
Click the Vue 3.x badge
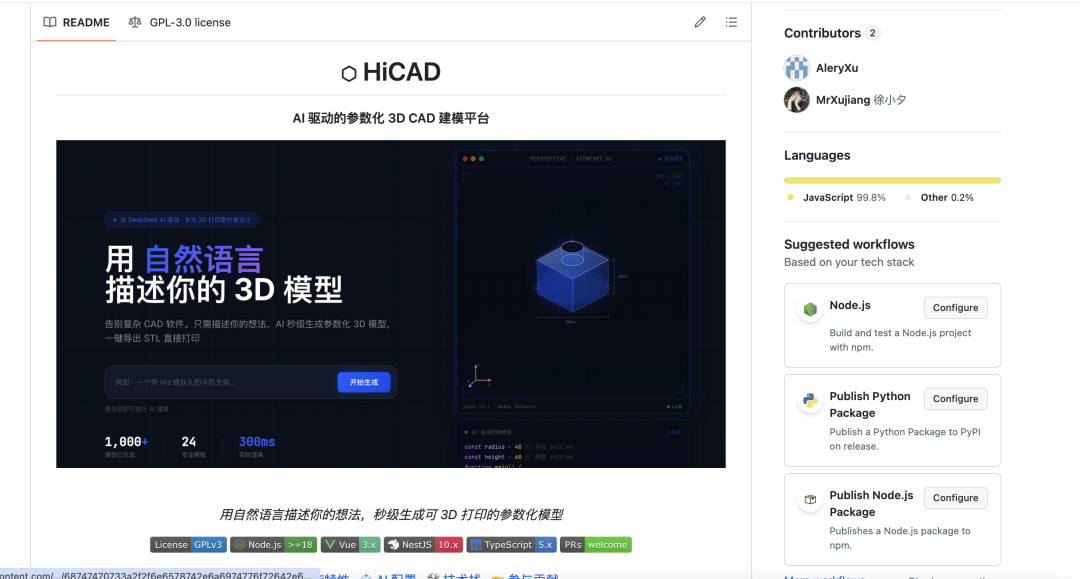point(350,545)
